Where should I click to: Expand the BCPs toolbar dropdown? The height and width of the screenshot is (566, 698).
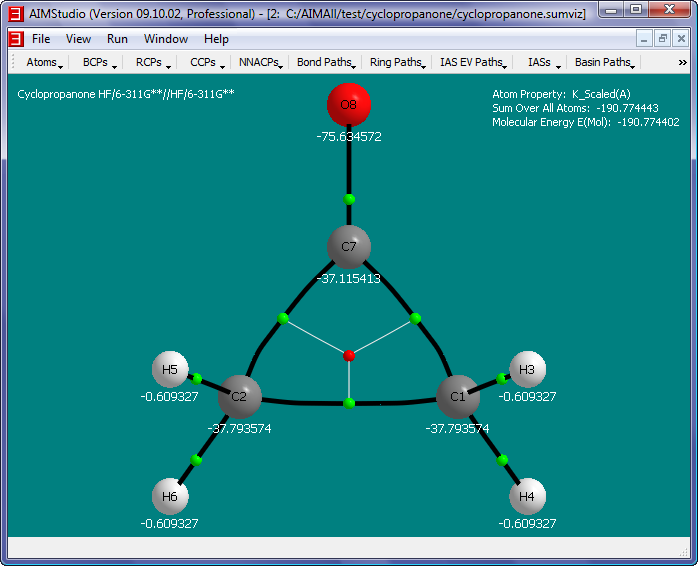point(100,62)
